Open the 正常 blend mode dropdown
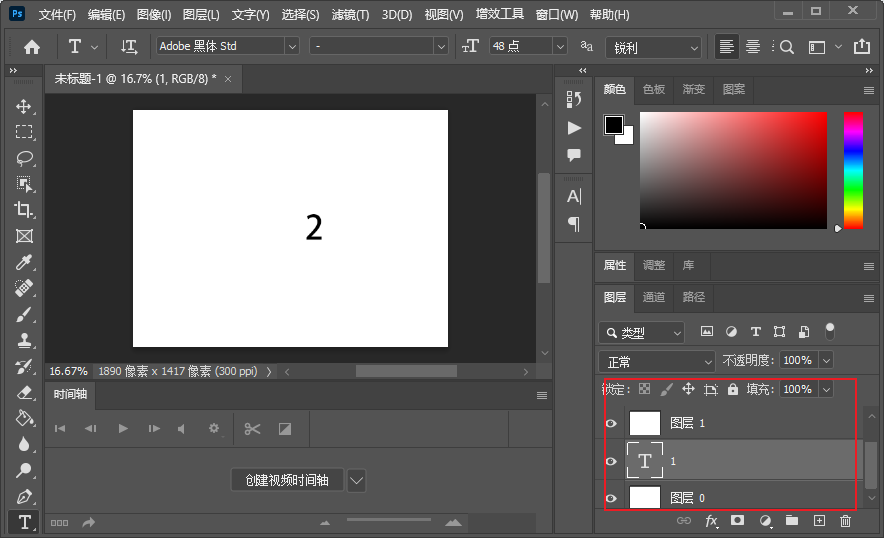The width and height of the screenshot is (884, 538). [656, 361]
